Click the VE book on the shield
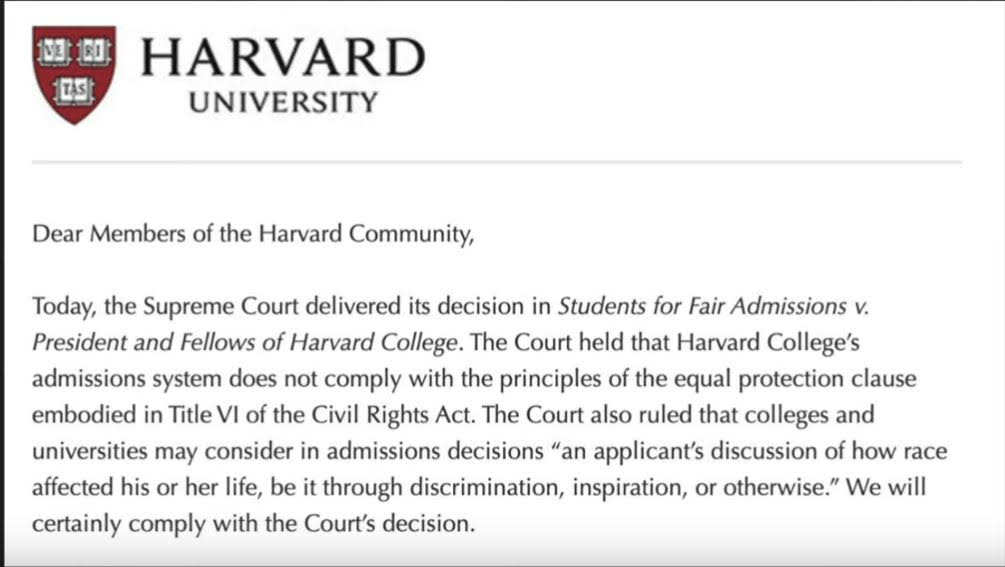The width and height of the screenshot is (1005, 567). 54,53
